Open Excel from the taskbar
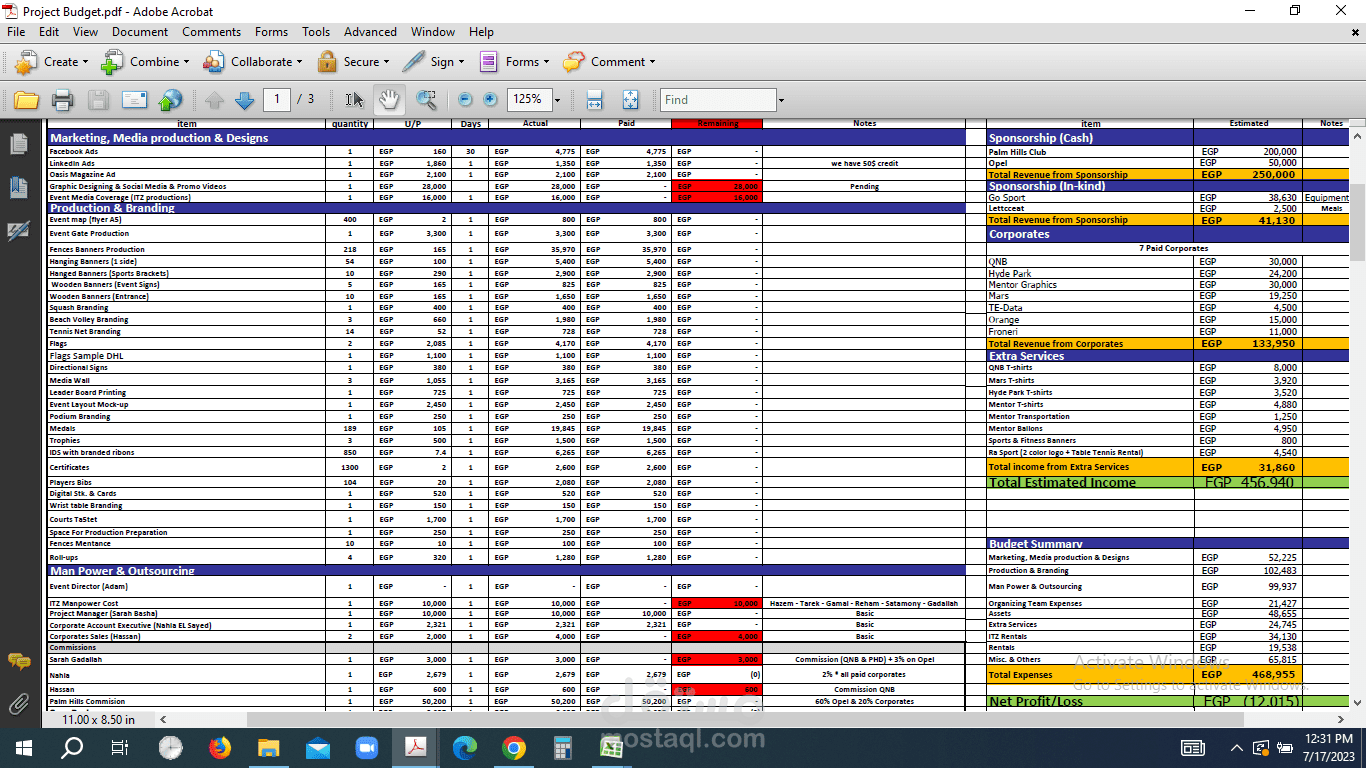Image resolution: width=1366 pixels, height=768 pixels. pyautogui.click(x=612, y=747)
